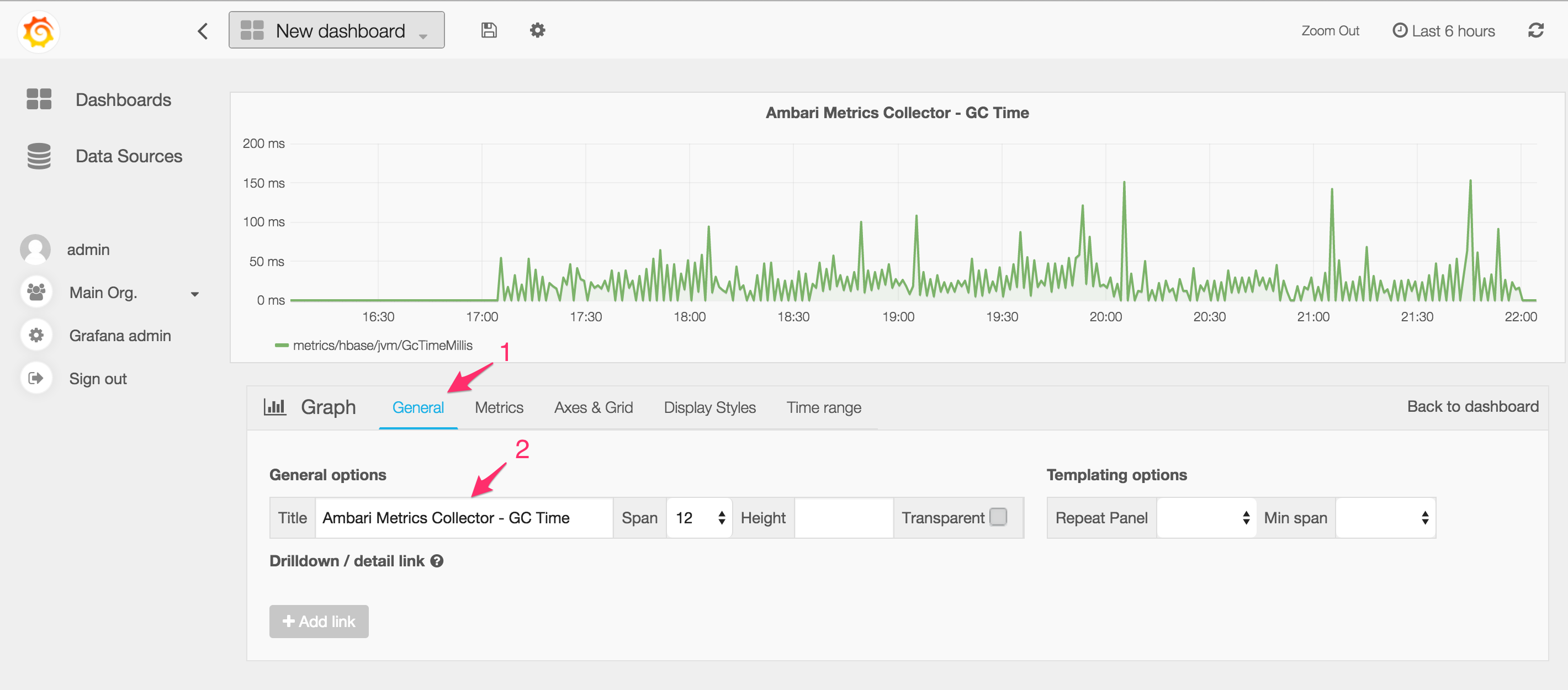Open the Main Org. dropdown
Screen dimensions: 1568x690
(194, 294)
